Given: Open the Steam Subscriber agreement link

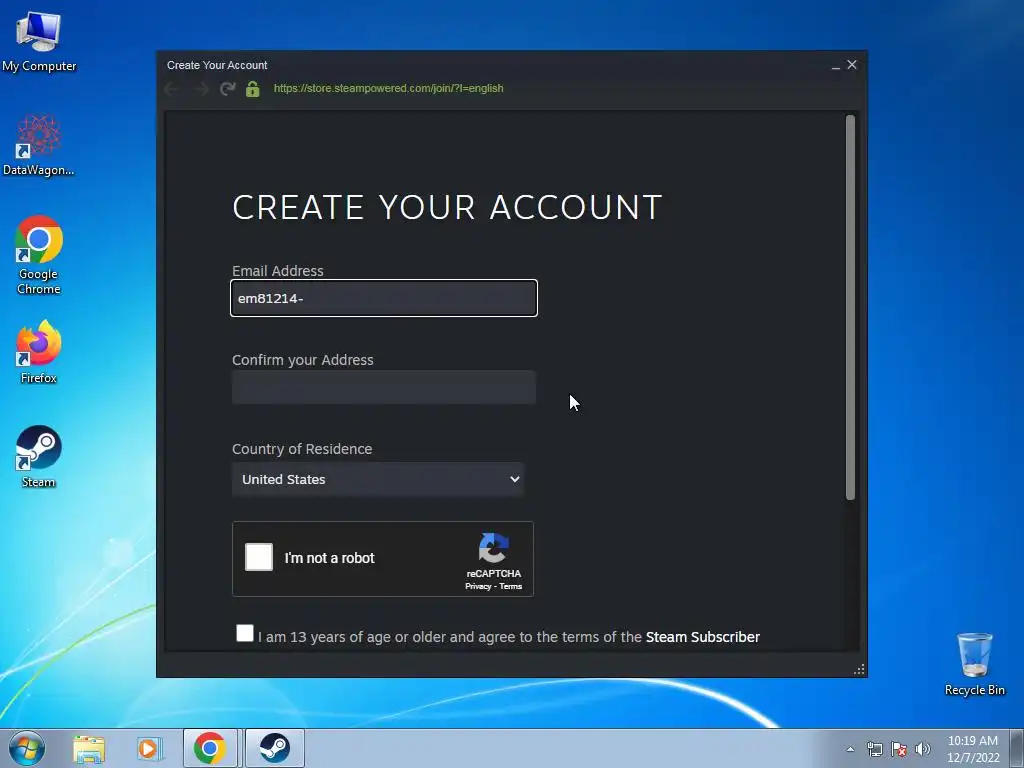Looking at the screenshot, I should click(x=703, y=637).
